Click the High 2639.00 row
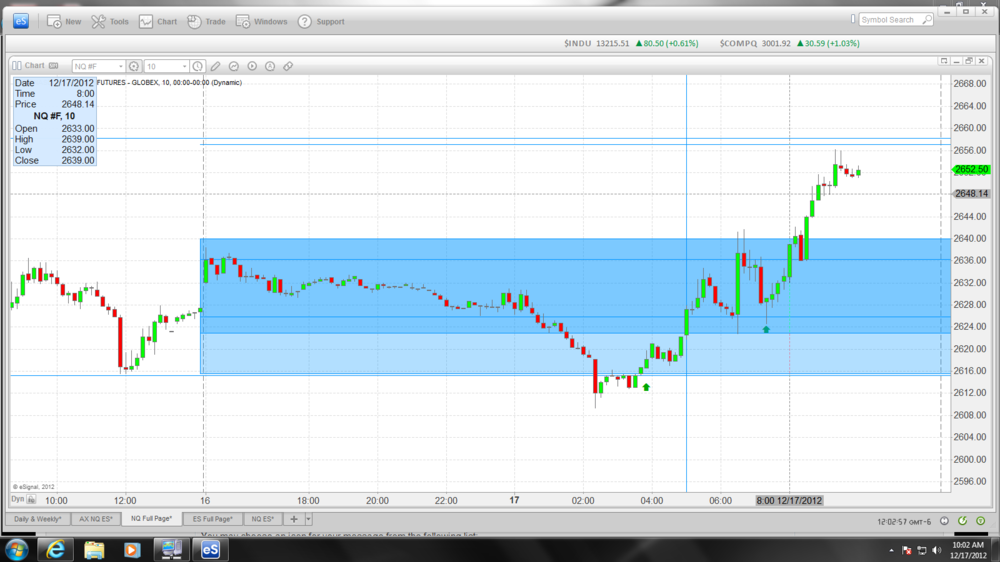Viewport: 1000px width, 562px height. click(54, 139)
